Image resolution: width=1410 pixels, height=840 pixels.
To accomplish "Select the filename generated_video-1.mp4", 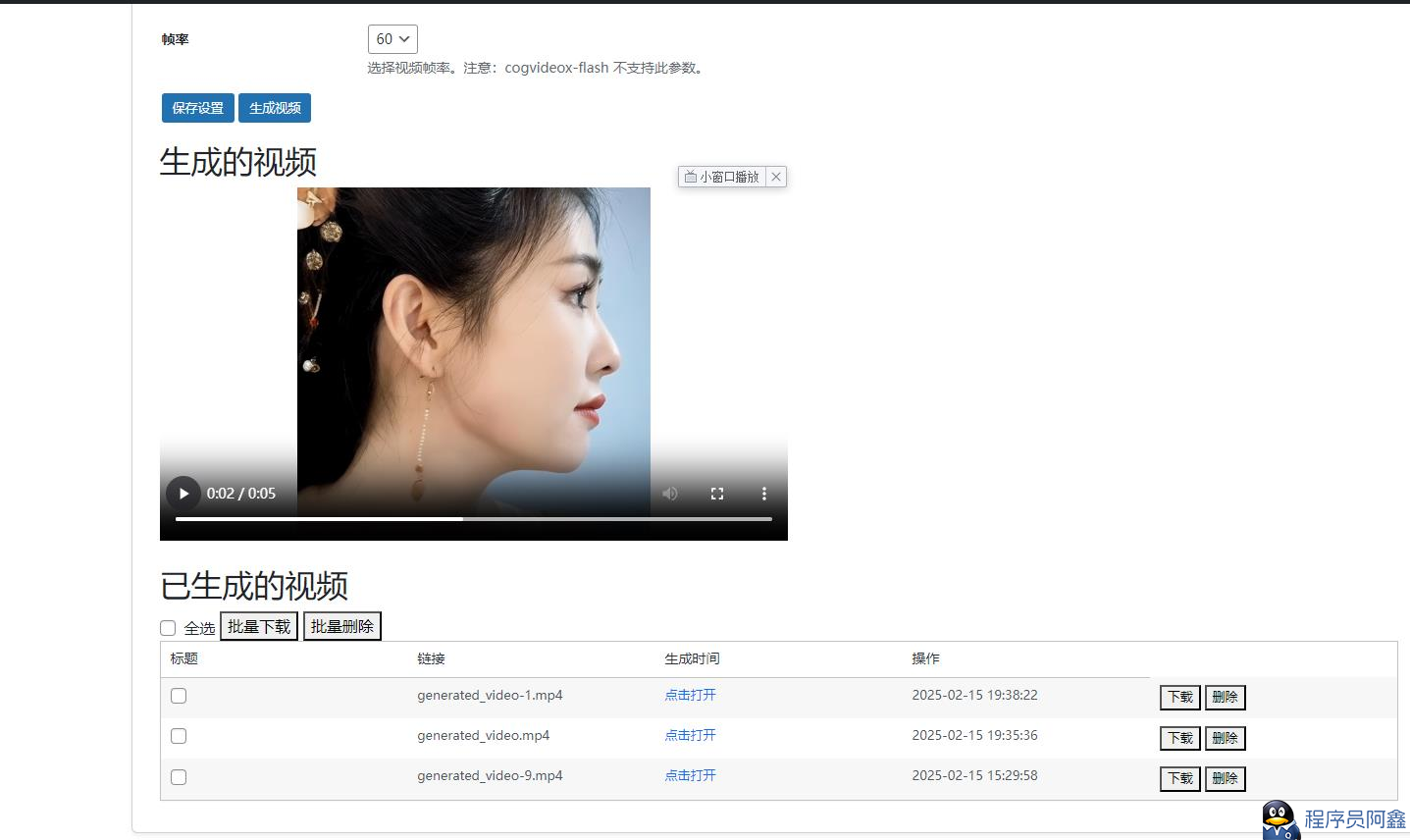I will point(490,695).
